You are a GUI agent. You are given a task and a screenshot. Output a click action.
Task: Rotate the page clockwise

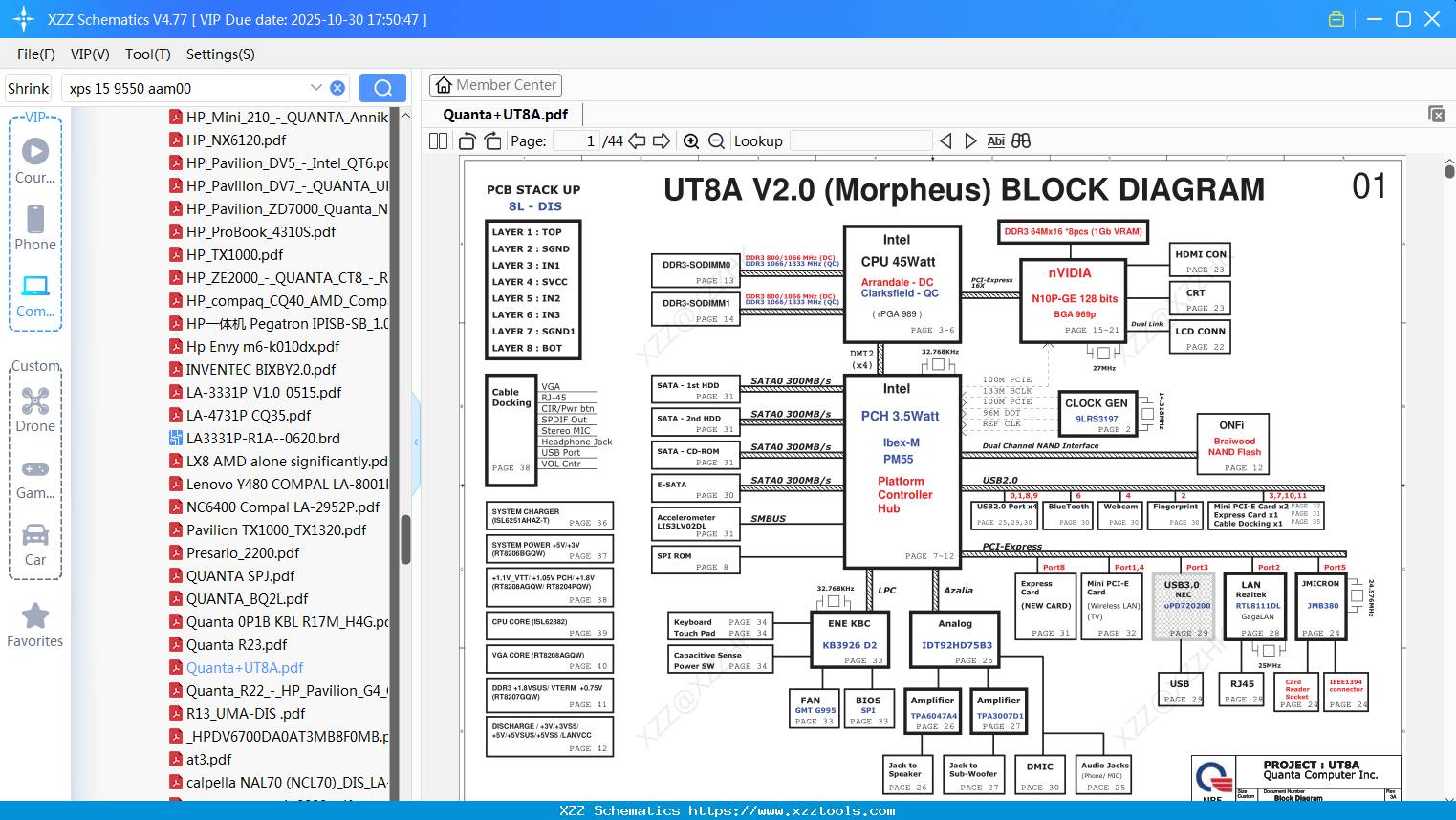click(492, 141)
